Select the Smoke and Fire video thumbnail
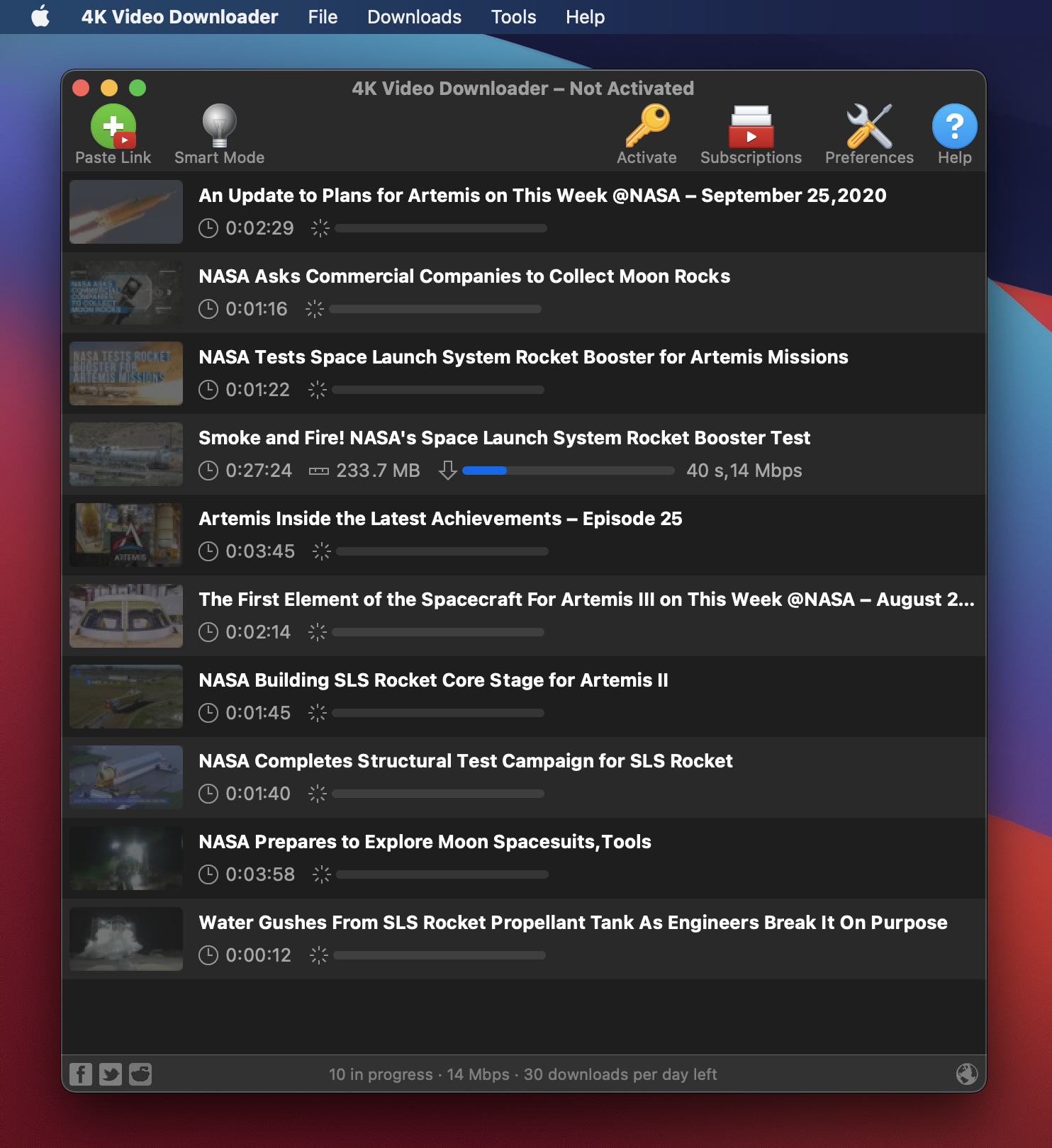1052x1148 pixels. pyautogui.click(x=126, y=454)
